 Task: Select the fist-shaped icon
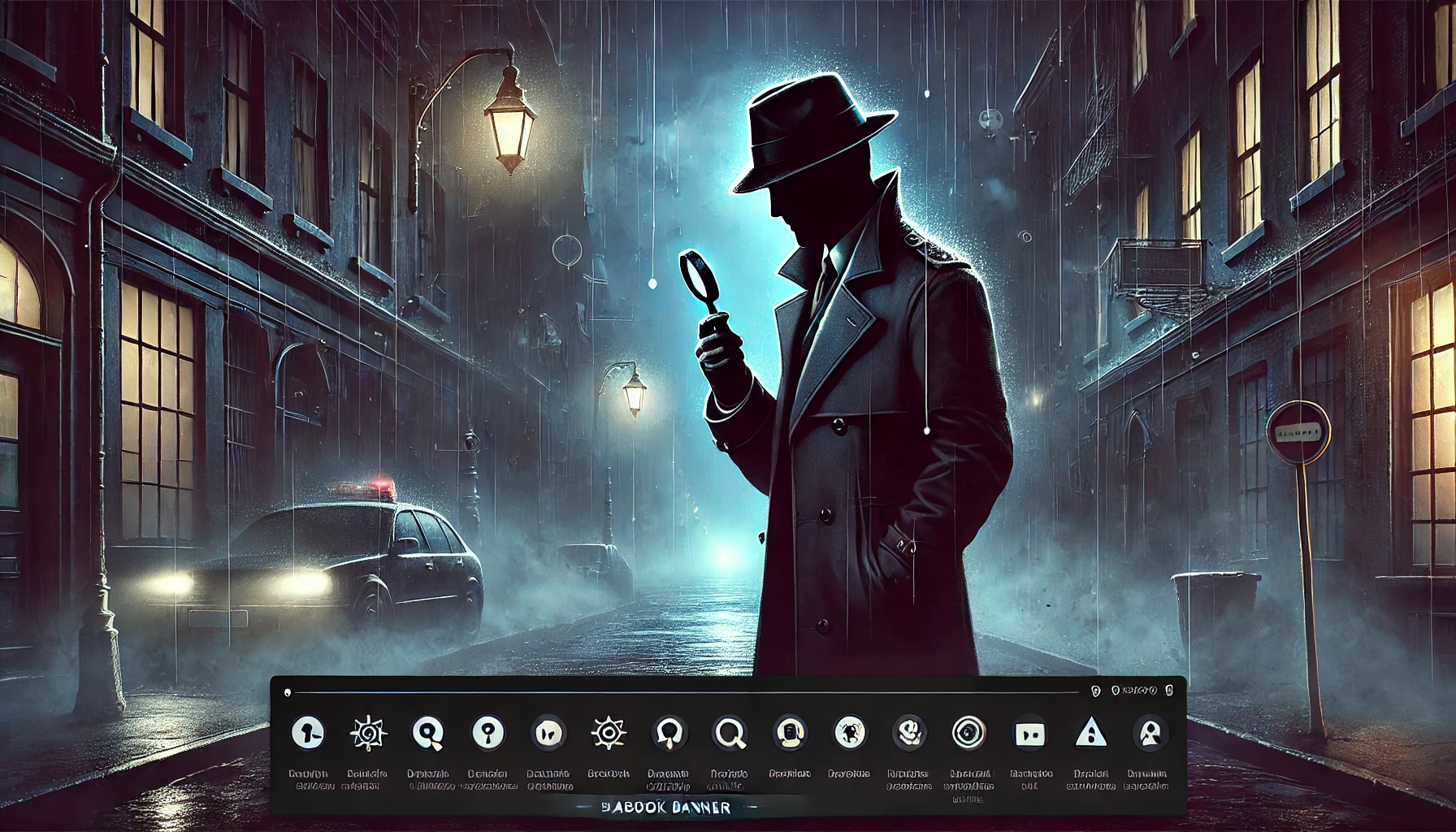908,734
